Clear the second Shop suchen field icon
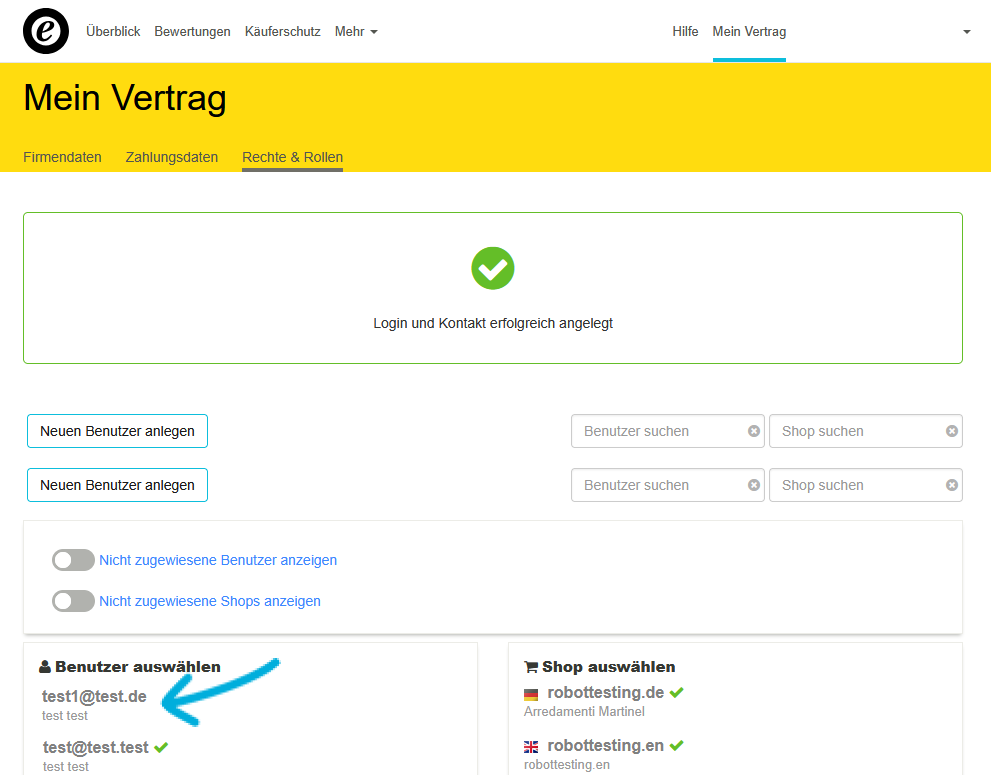Viewport: 991px width, 775px height. coord(951,485)
